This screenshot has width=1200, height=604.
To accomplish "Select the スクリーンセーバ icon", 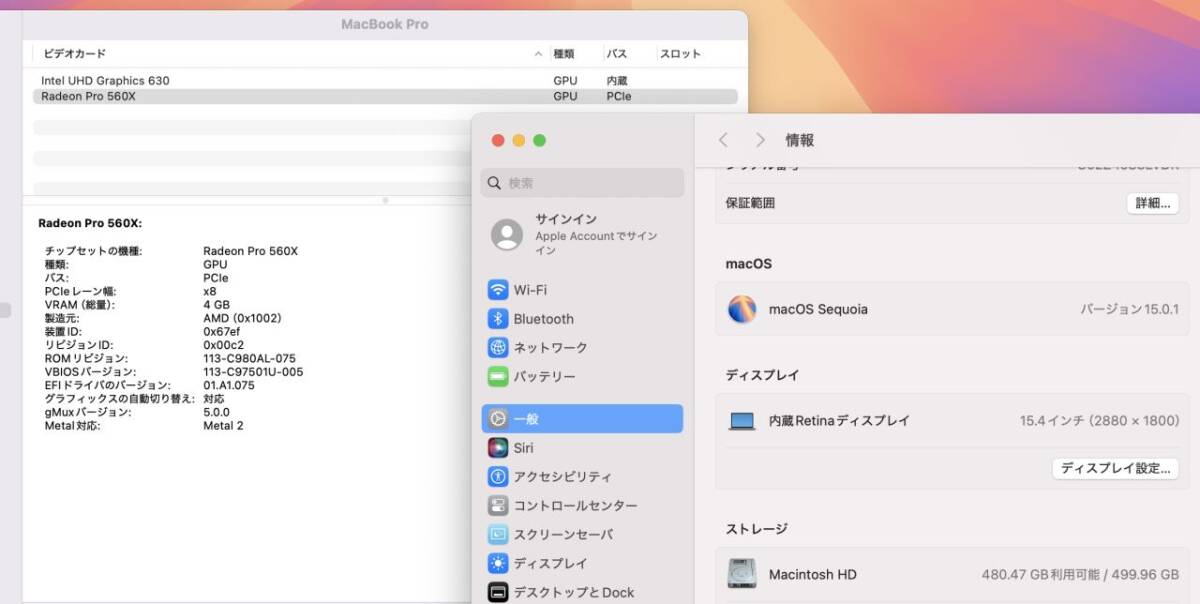I will click(x=498, y=535).
